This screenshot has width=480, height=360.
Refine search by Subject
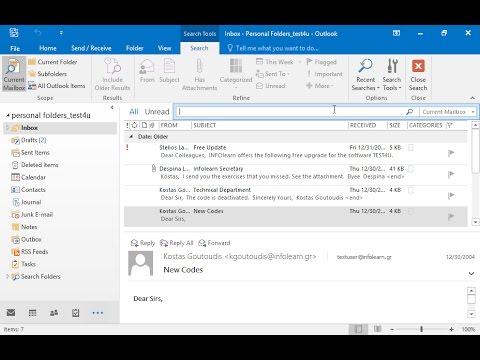click(169, 71)
